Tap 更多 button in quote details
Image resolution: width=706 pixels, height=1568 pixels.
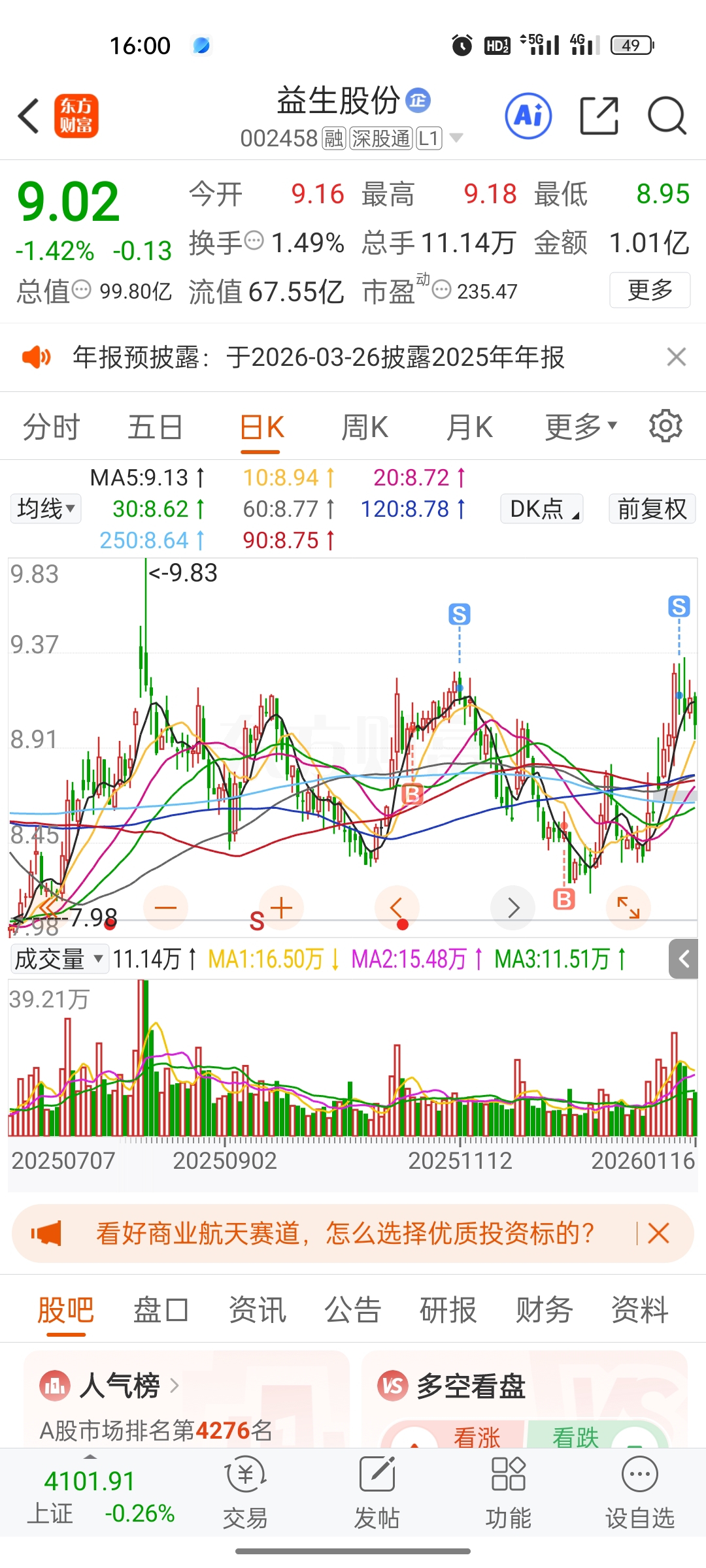tap(650, 289)
